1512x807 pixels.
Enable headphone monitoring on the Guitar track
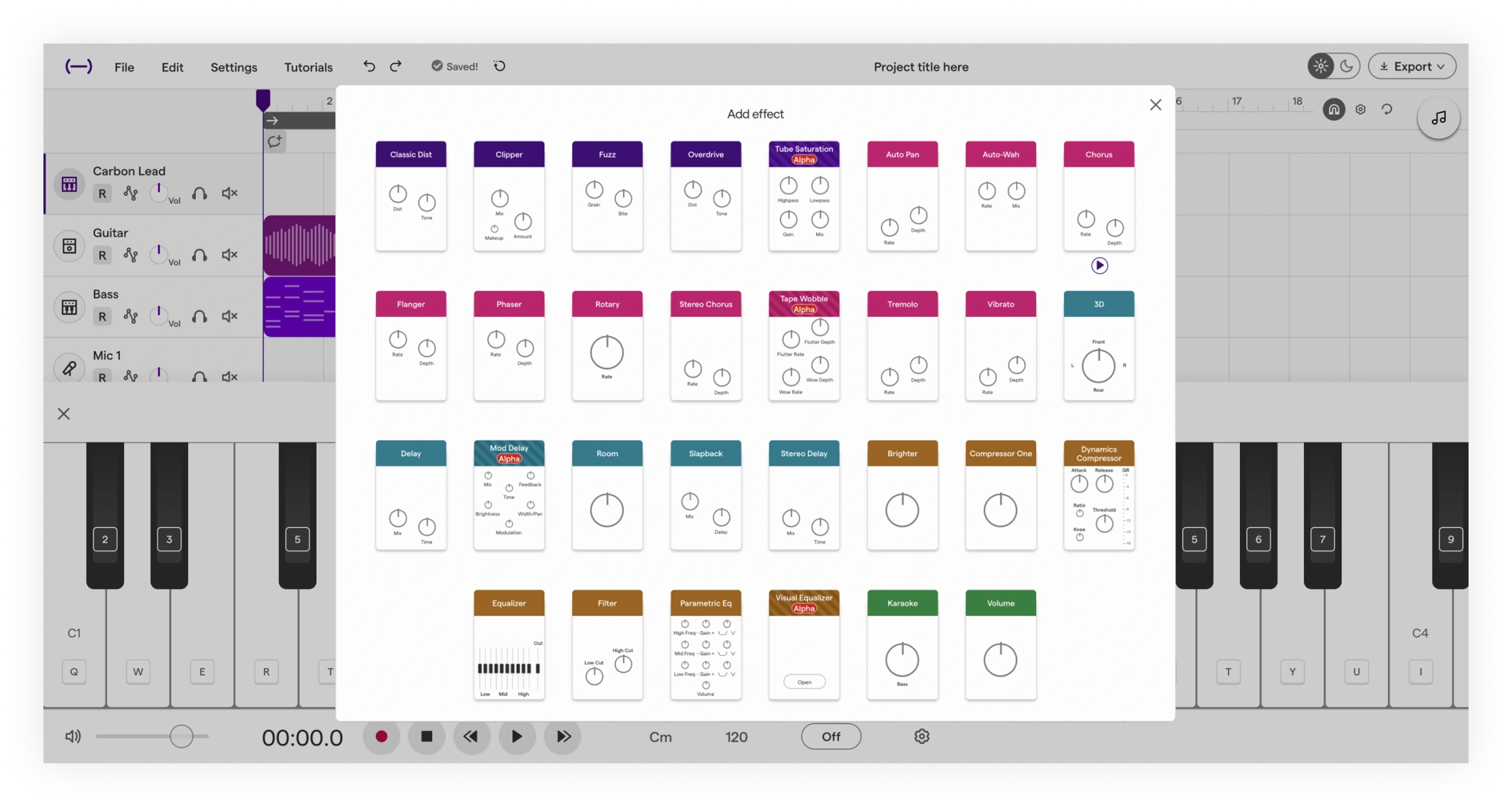pos(199,255)
